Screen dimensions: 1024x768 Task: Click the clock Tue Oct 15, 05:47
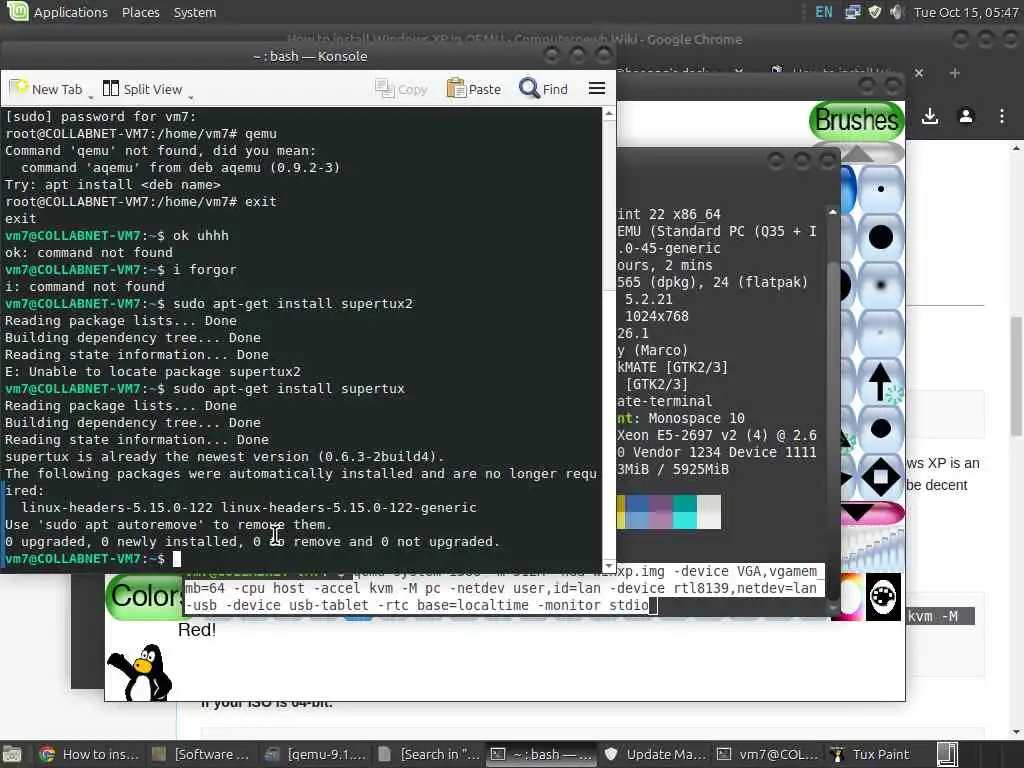tap(966, 12)
